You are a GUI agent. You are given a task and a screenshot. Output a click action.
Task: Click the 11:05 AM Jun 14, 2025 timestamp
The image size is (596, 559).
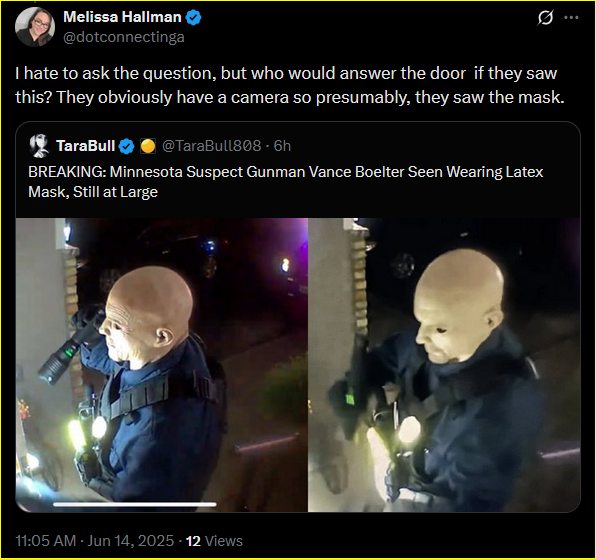point(94,541)
